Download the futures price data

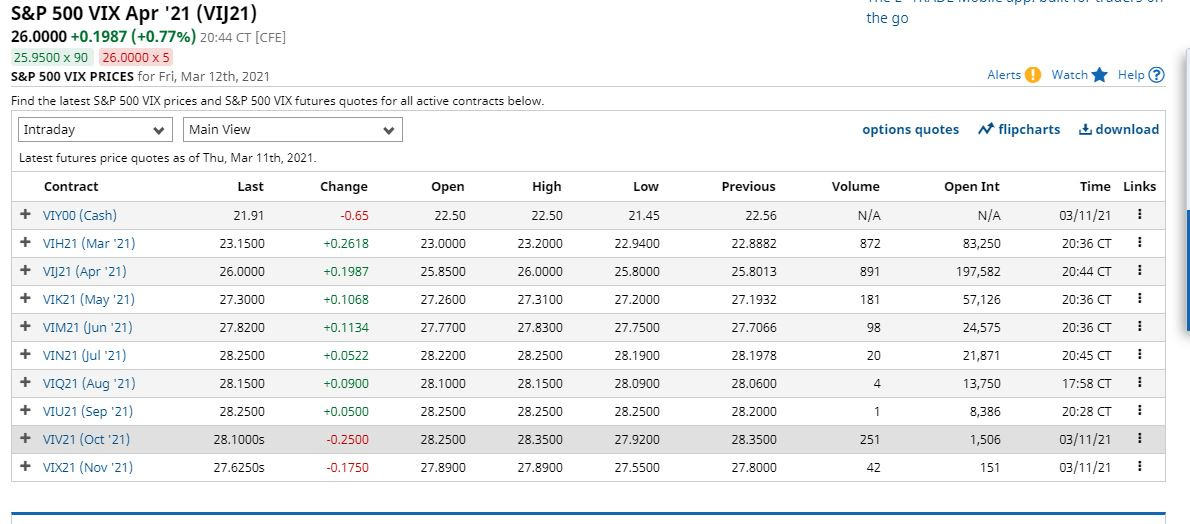click(1119, 130)
